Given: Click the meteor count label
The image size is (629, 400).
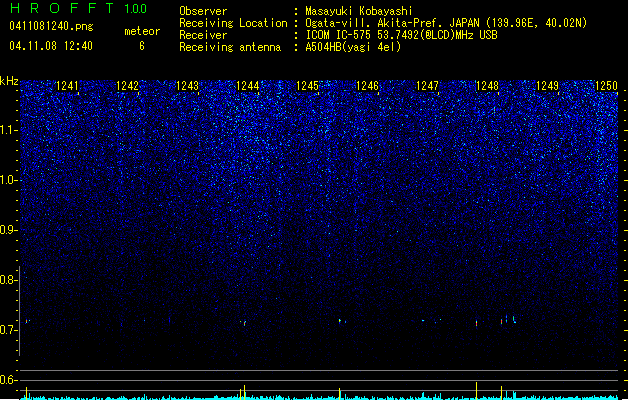Looking at the screenshot, I should click(x=142, y=31).
